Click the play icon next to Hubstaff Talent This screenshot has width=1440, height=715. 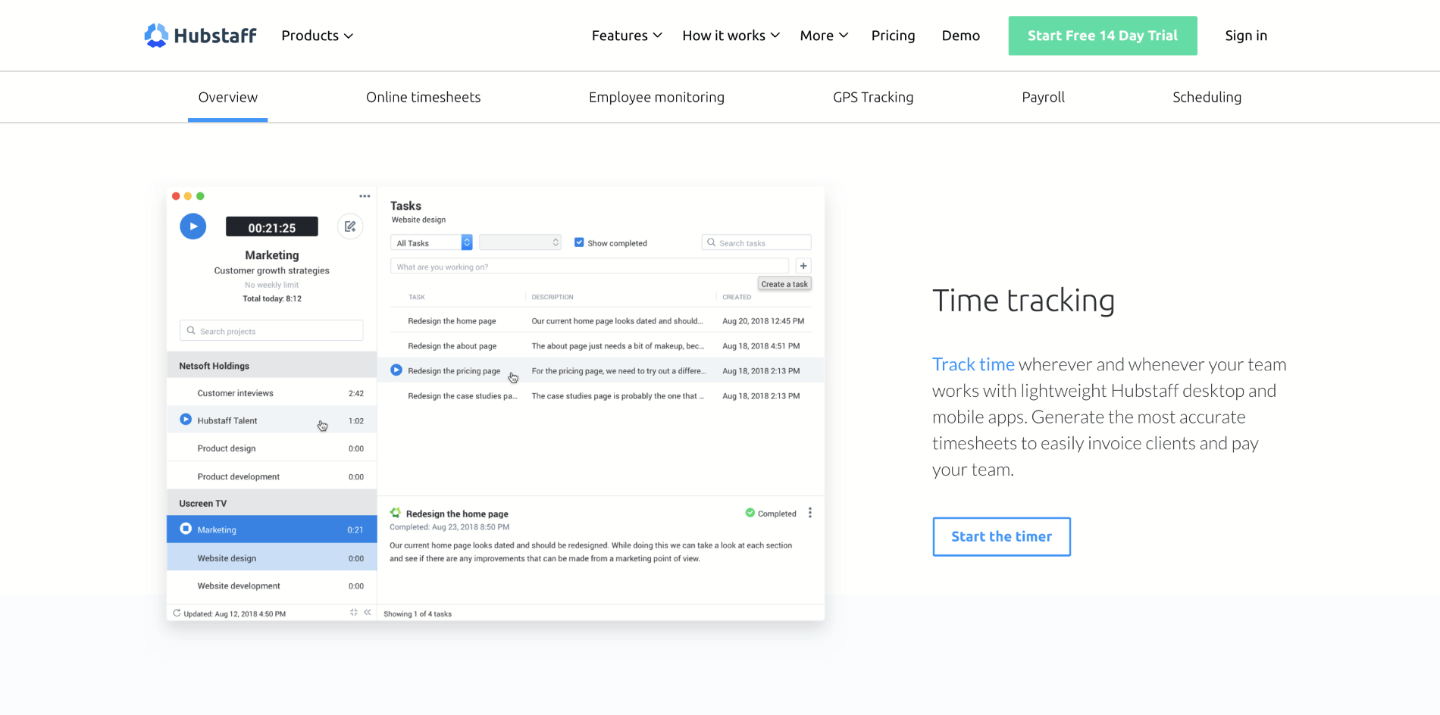[x=186, y=420]
